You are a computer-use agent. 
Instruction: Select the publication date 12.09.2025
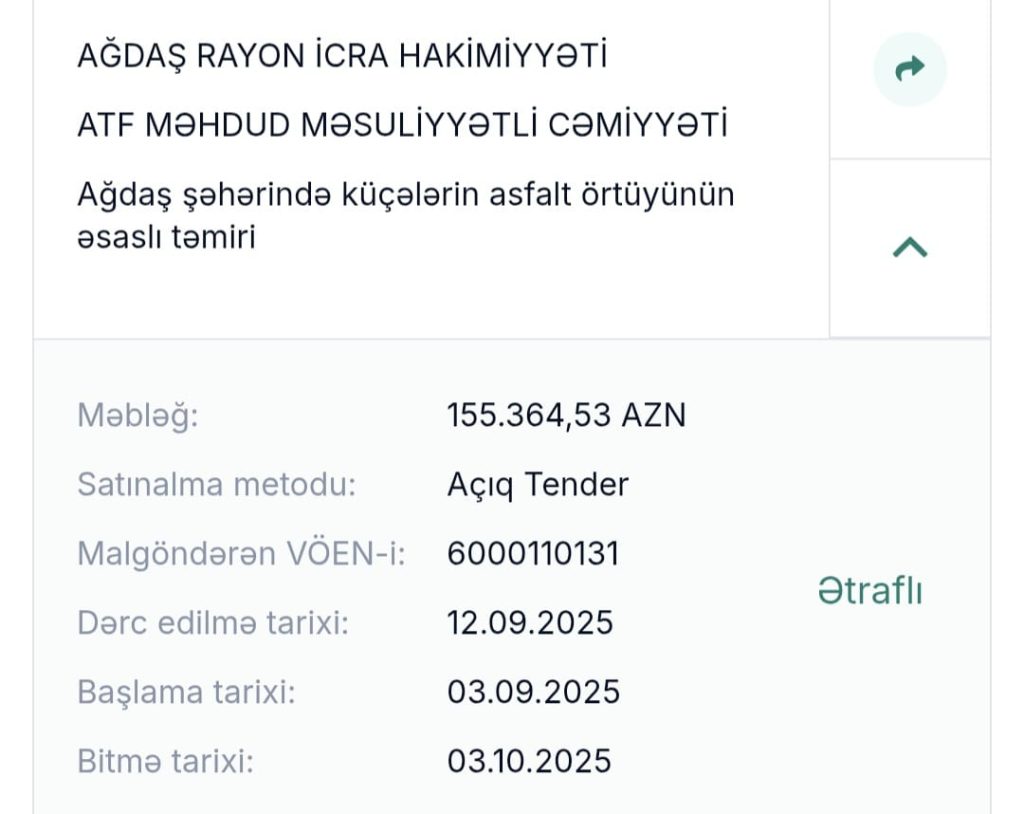point(530,623)
